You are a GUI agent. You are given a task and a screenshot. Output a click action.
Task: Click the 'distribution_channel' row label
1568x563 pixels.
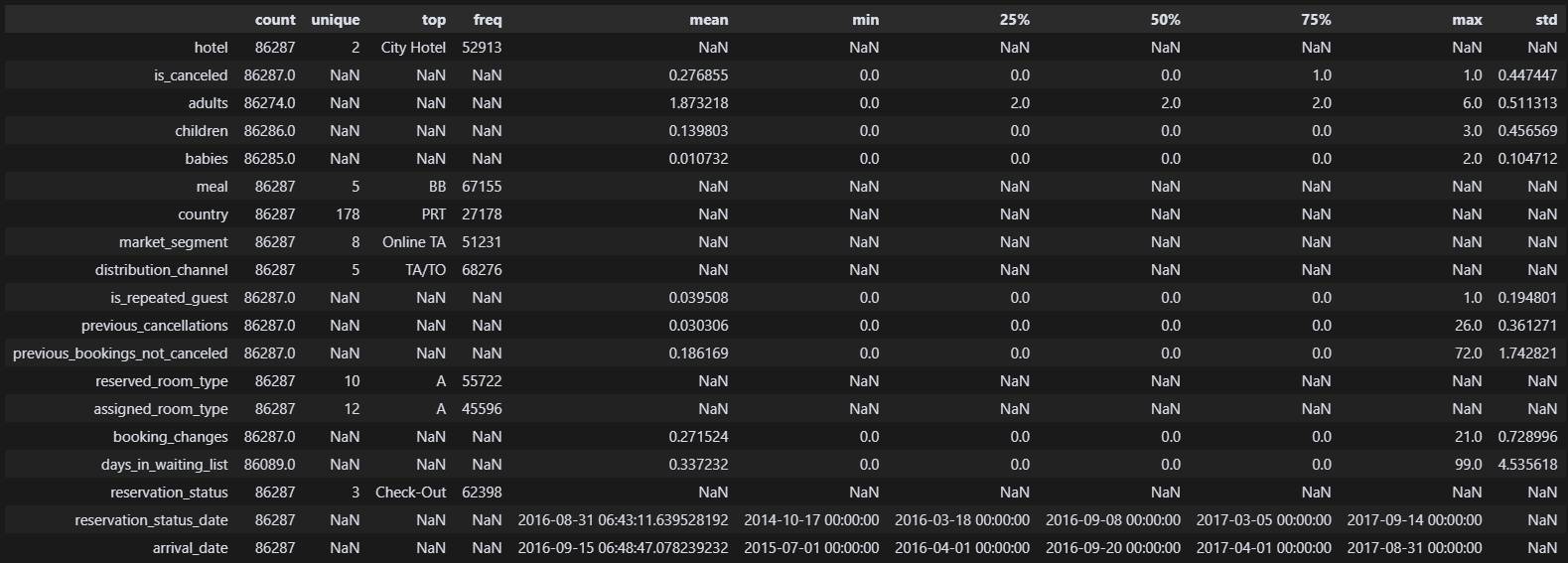(x=161, y=270)
